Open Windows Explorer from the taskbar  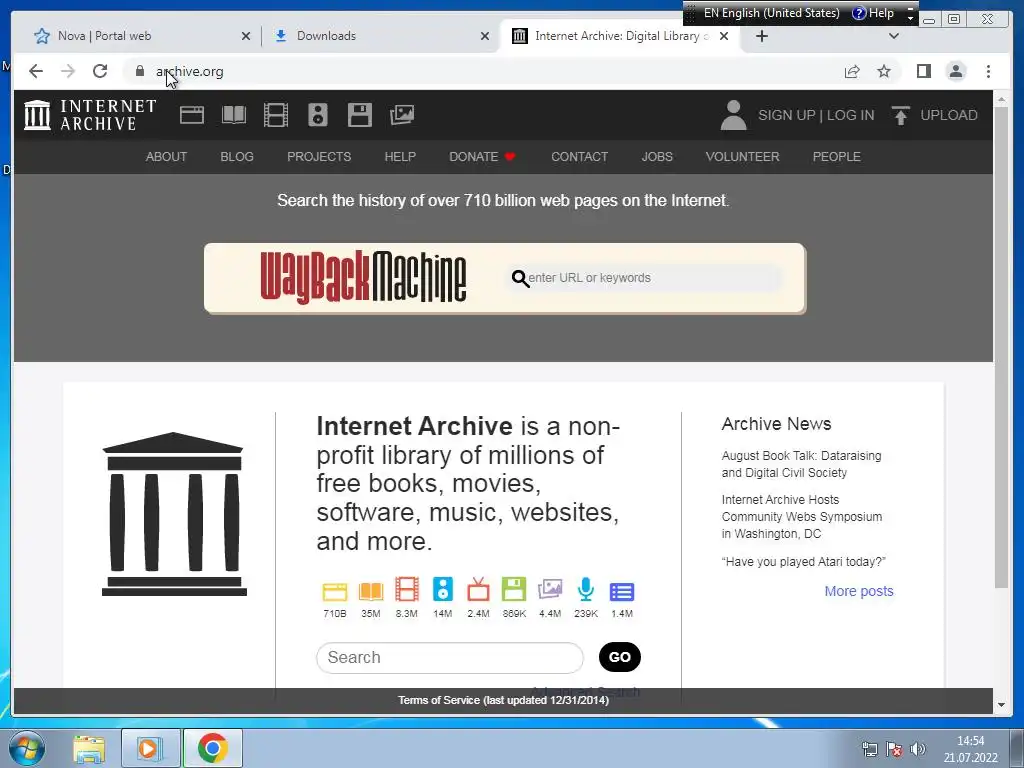(x=89, y=748)
